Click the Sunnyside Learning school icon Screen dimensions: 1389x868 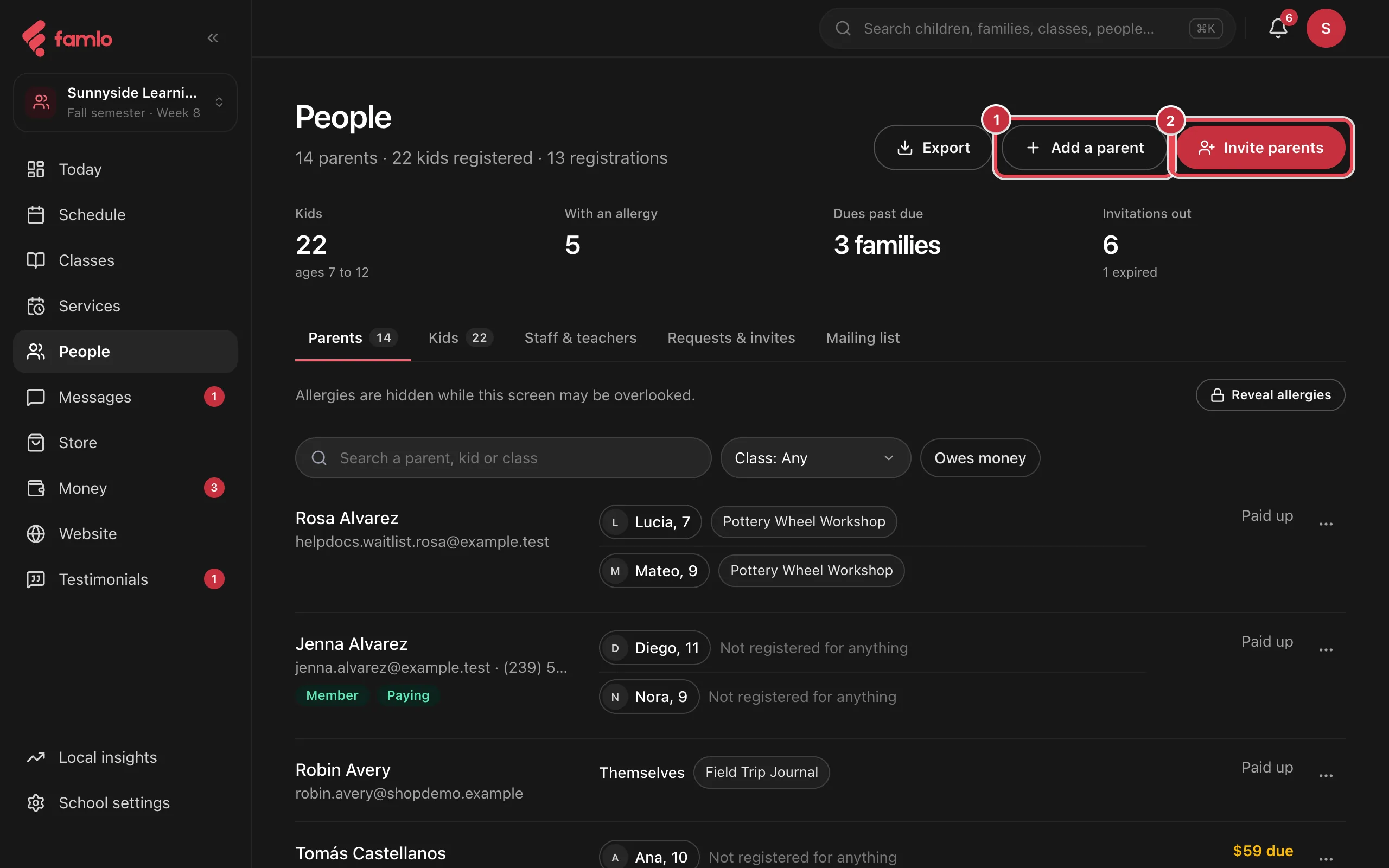pyautogui.click(x=41, y=103)
